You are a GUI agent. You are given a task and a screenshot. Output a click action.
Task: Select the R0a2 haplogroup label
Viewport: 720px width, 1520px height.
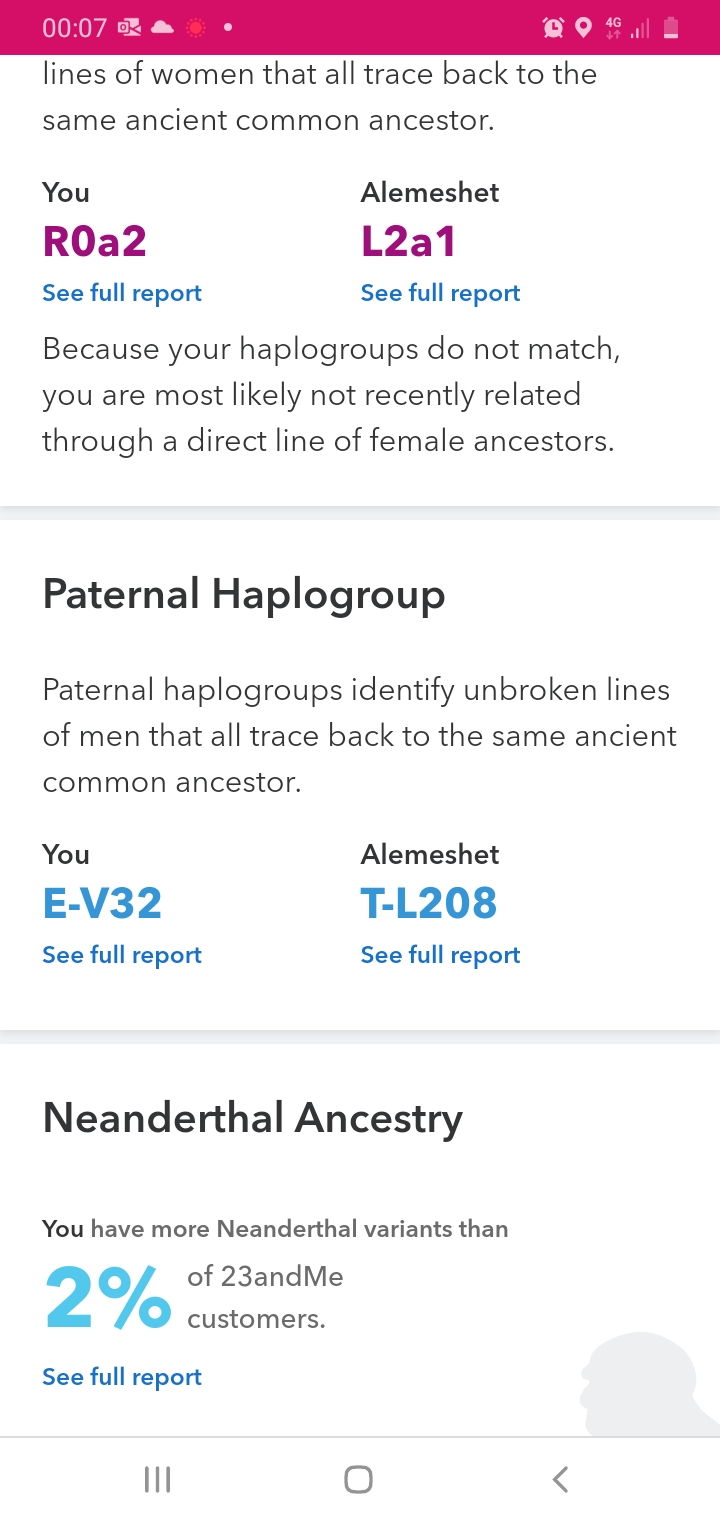coord(94,241)
